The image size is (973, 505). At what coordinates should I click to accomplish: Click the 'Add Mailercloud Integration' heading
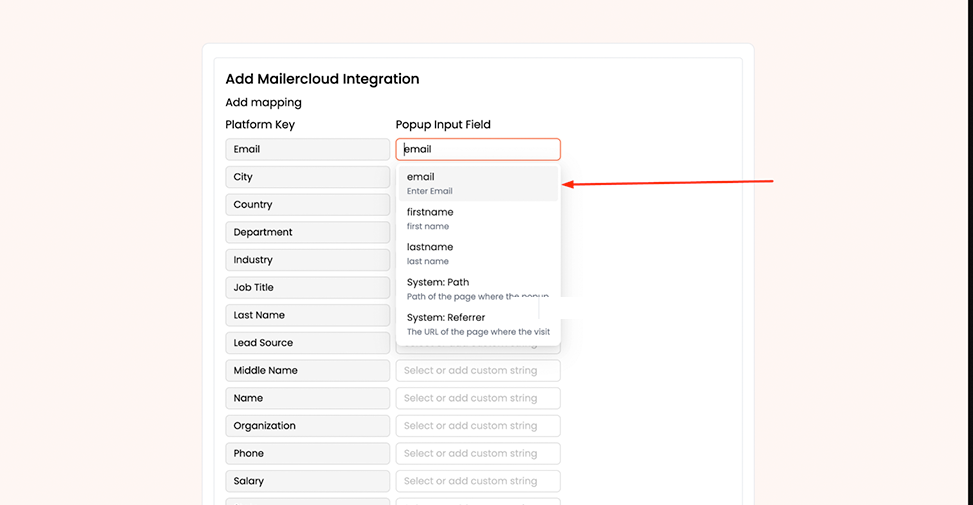322,79
